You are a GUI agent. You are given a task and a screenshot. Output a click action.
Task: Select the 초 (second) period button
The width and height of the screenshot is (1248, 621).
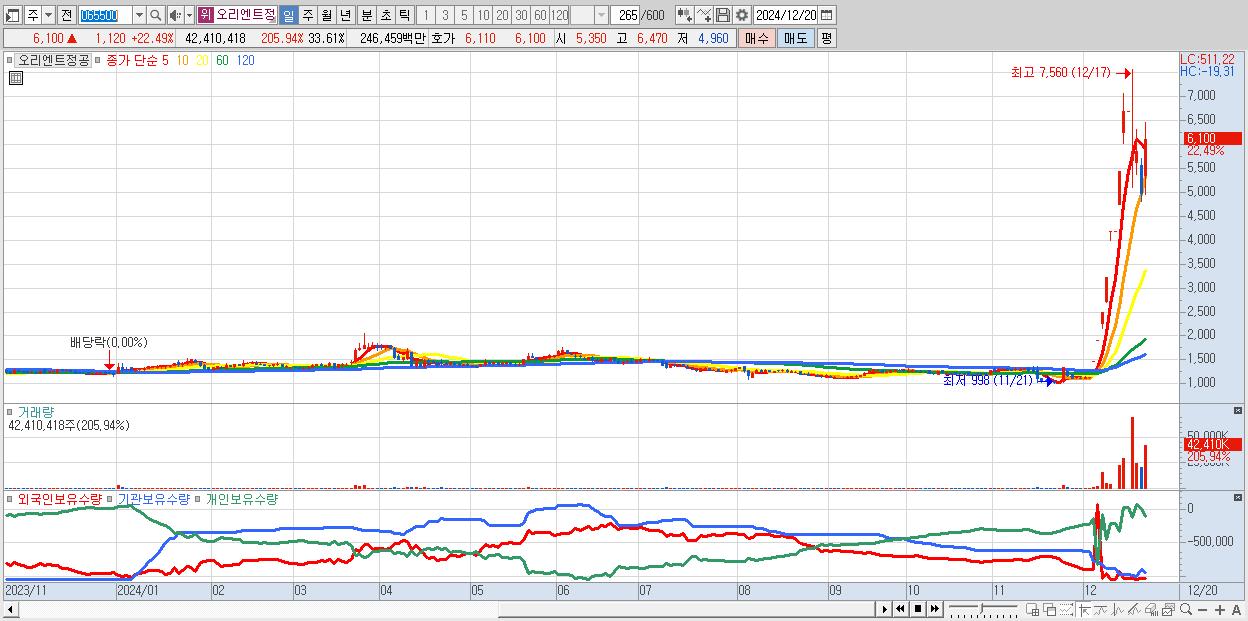point(385,15)
